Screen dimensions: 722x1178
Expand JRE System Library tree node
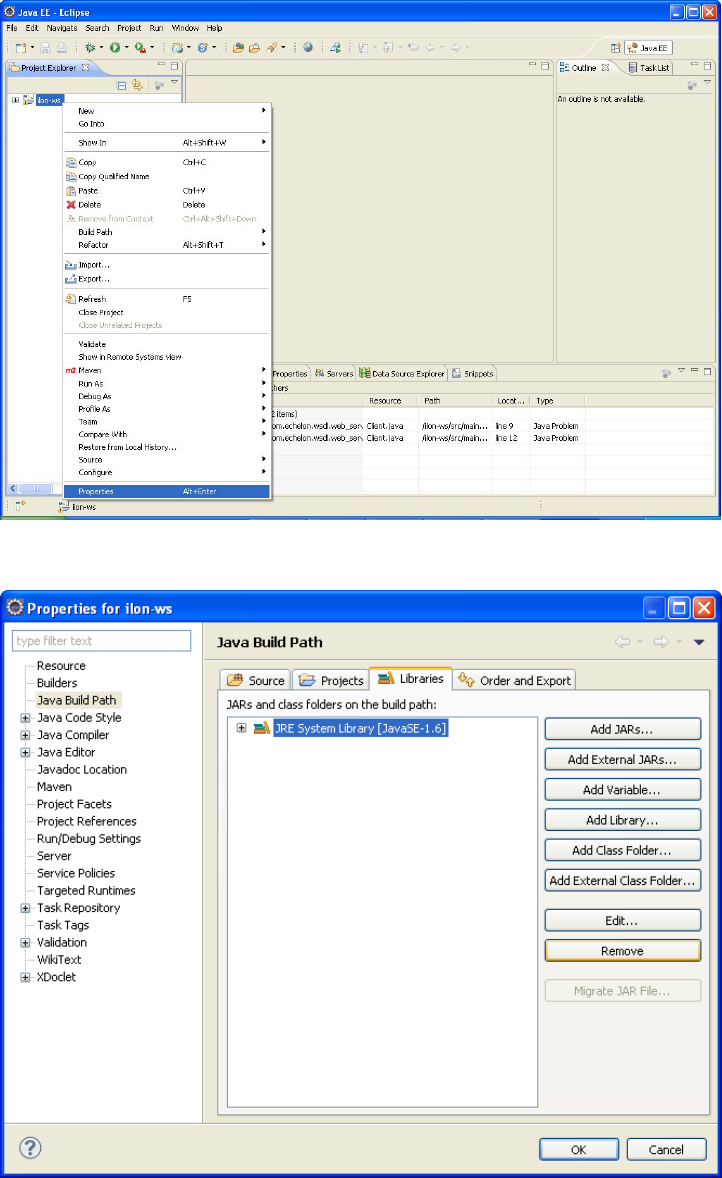(241, 728)
